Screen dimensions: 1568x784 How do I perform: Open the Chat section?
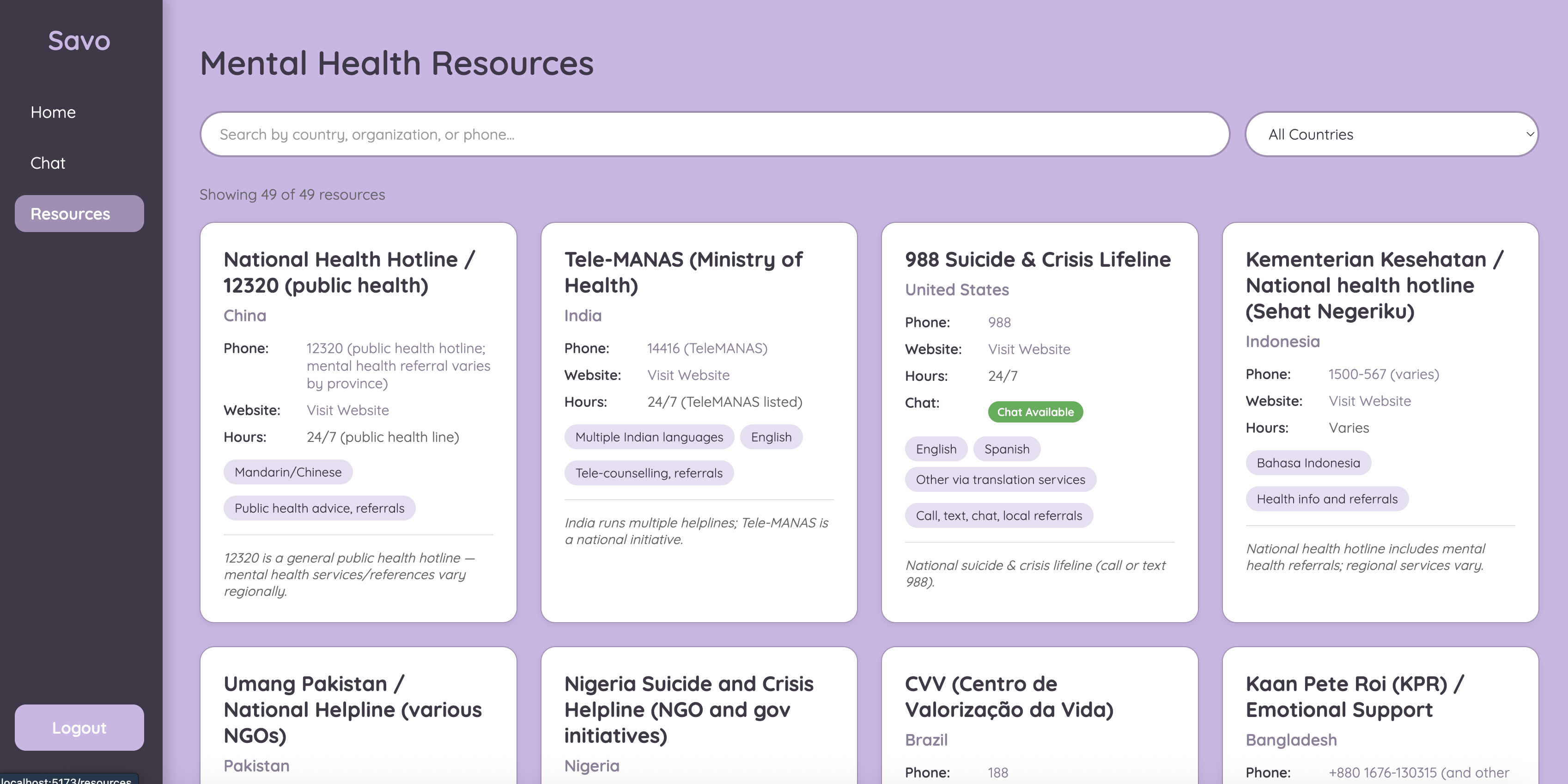click(x=48, y=163)
